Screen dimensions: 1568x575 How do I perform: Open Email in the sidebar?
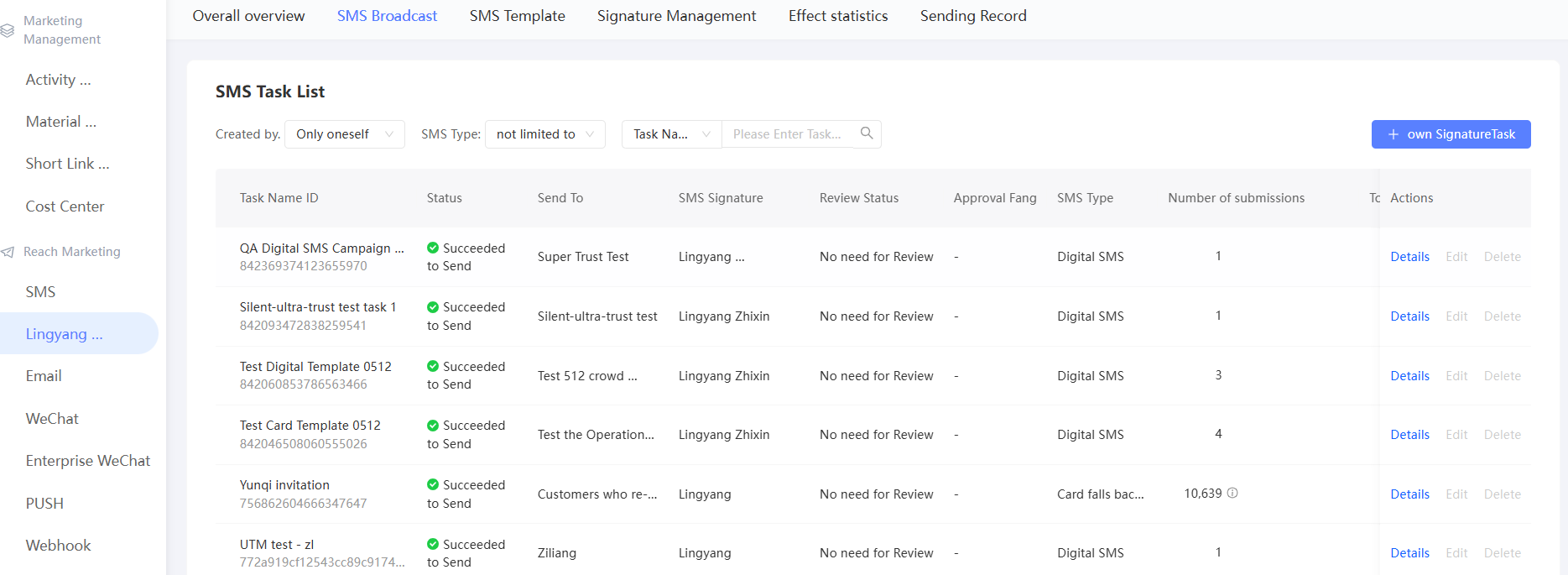(44, 376)
